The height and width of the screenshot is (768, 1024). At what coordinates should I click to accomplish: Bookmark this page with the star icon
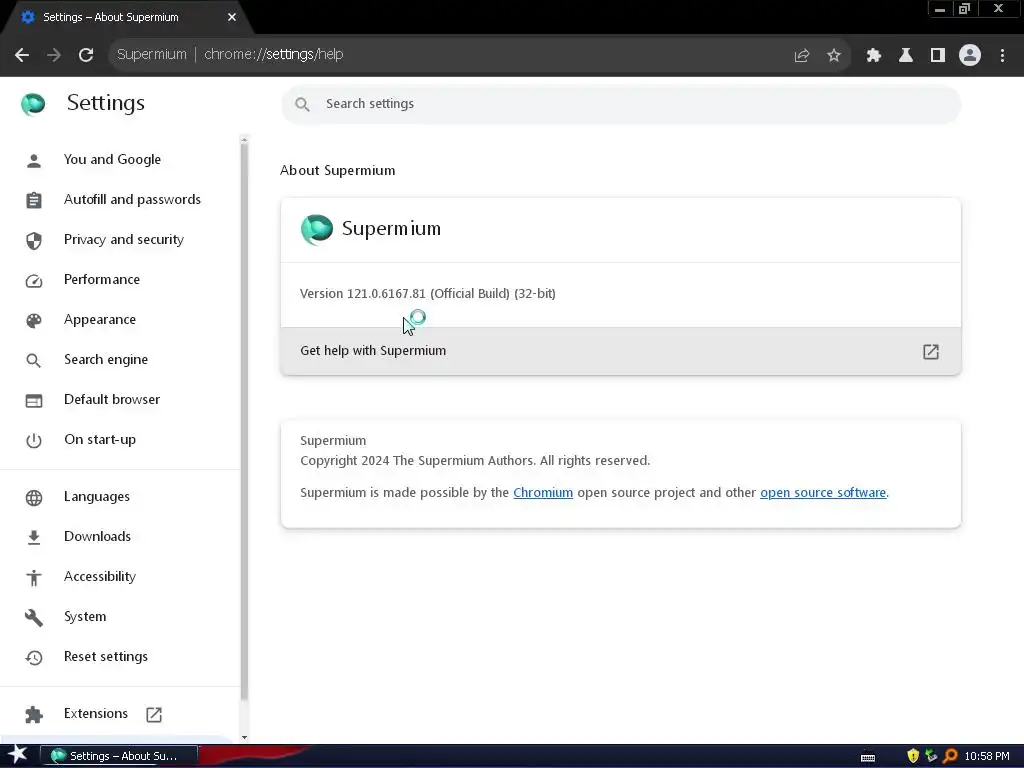click(833, 56)
